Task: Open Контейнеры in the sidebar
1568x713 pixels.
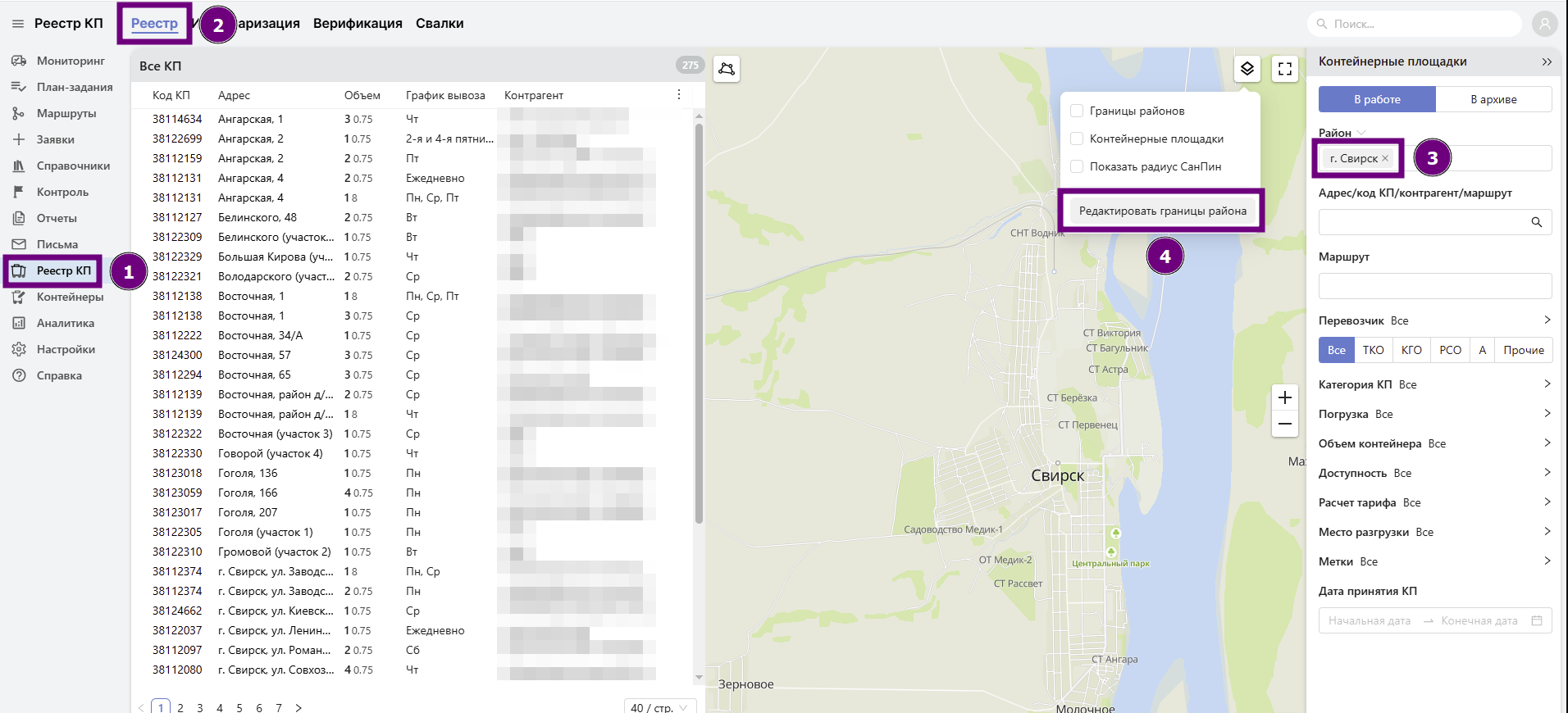Action: pos(70,297)
